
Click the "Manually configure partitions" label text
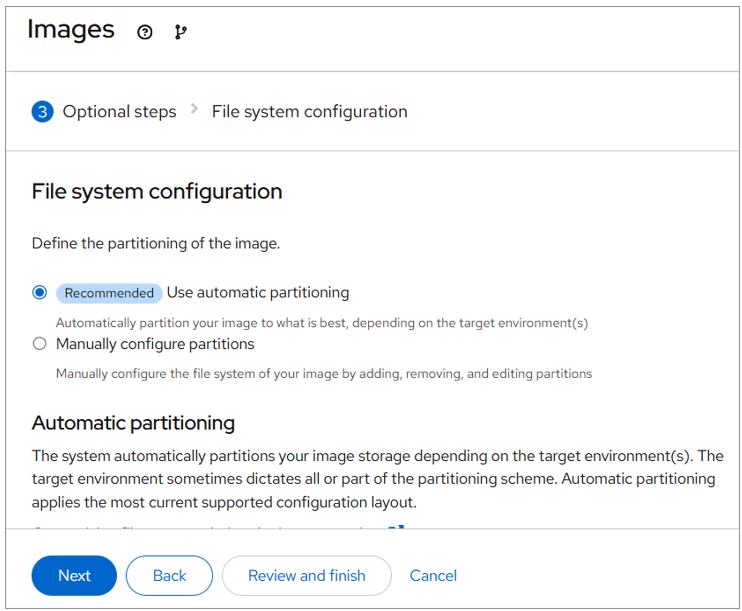(155, 344)
